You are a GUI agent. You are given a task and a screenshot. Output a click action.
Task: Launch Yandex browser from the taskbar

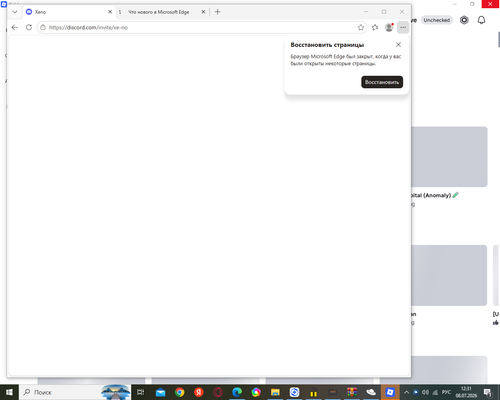pos(199,392)
